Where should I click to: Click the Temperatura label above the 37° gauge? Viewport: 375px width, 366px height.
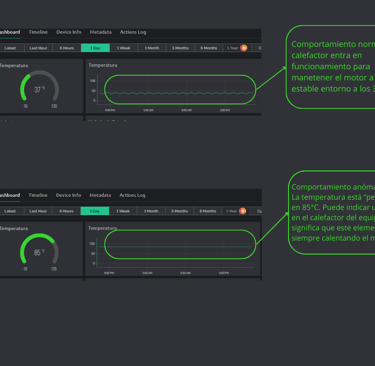[14, 66]
